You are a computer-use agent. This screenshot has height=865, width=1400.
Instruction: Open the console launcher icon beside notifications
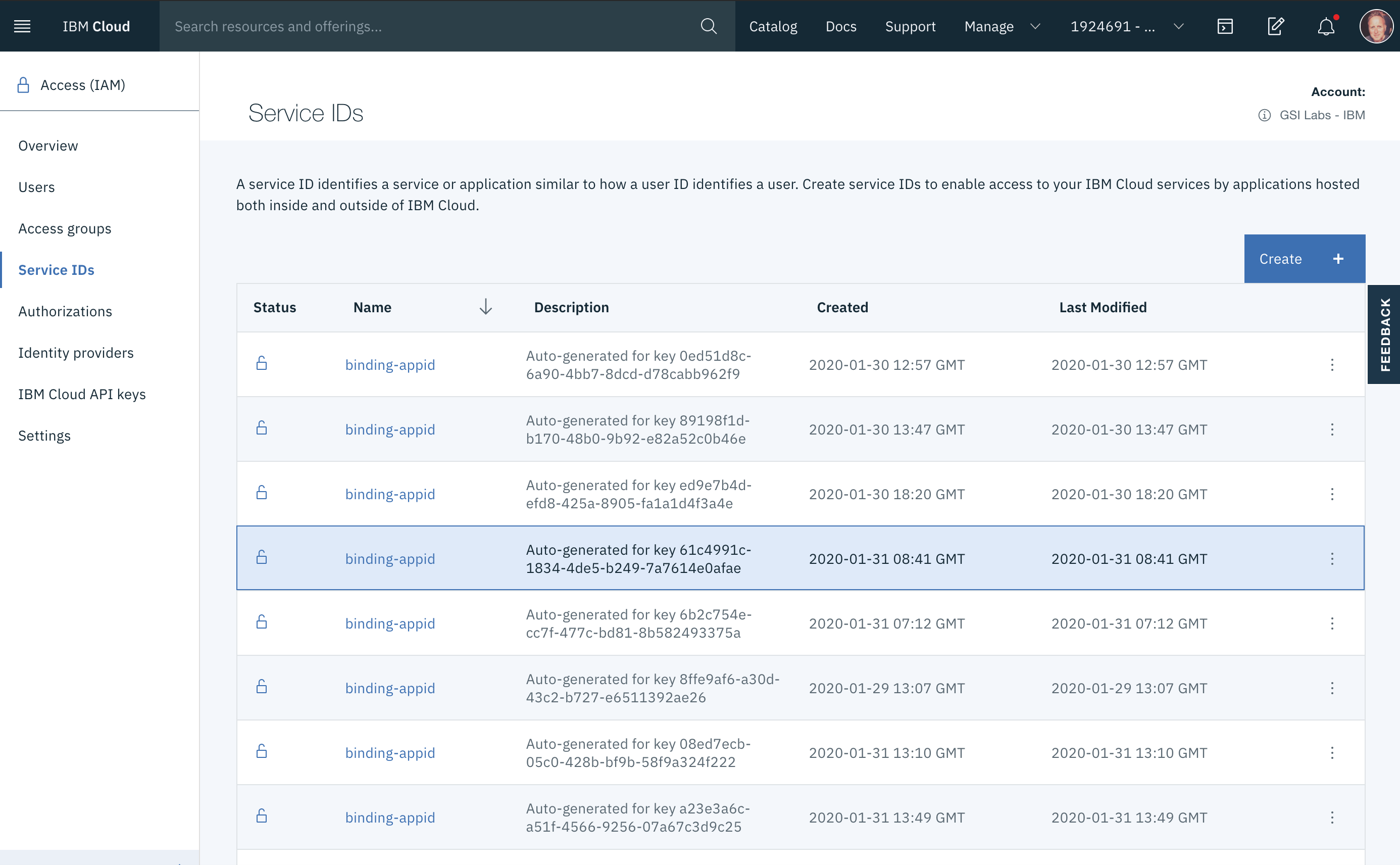point(1225,26)
